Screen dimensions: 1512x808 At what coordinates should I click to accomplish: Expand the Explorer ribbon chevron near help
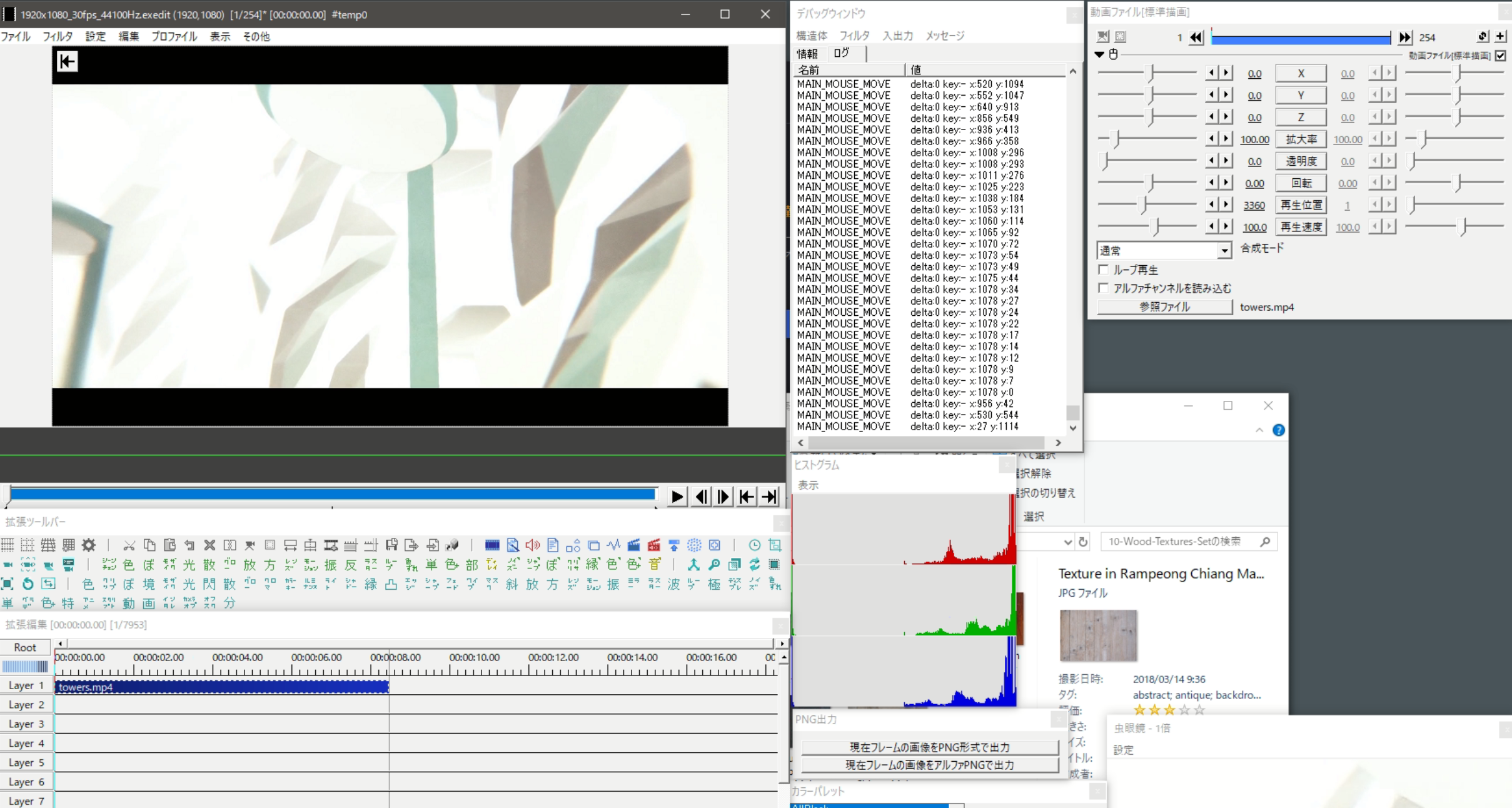click(x=1259, y=430)
